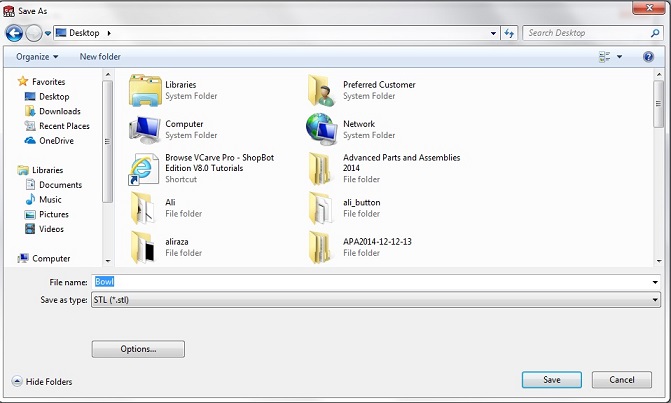Select Favorites in the navigation pane
Screen dimensions: 671x403
pyautogui.click(x=42, y=81)
